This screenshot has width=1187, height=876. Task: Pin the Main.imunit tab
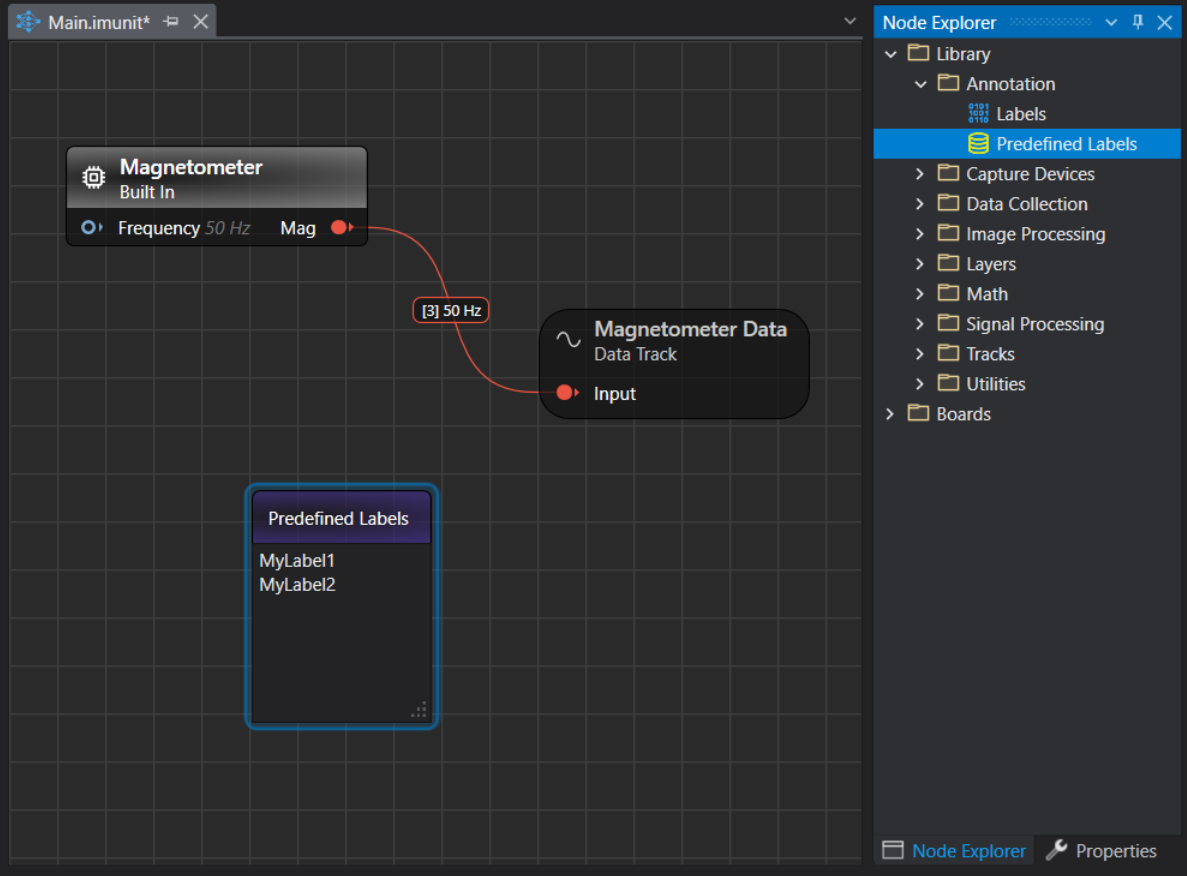pyautogui.click(x=171, y=22)
